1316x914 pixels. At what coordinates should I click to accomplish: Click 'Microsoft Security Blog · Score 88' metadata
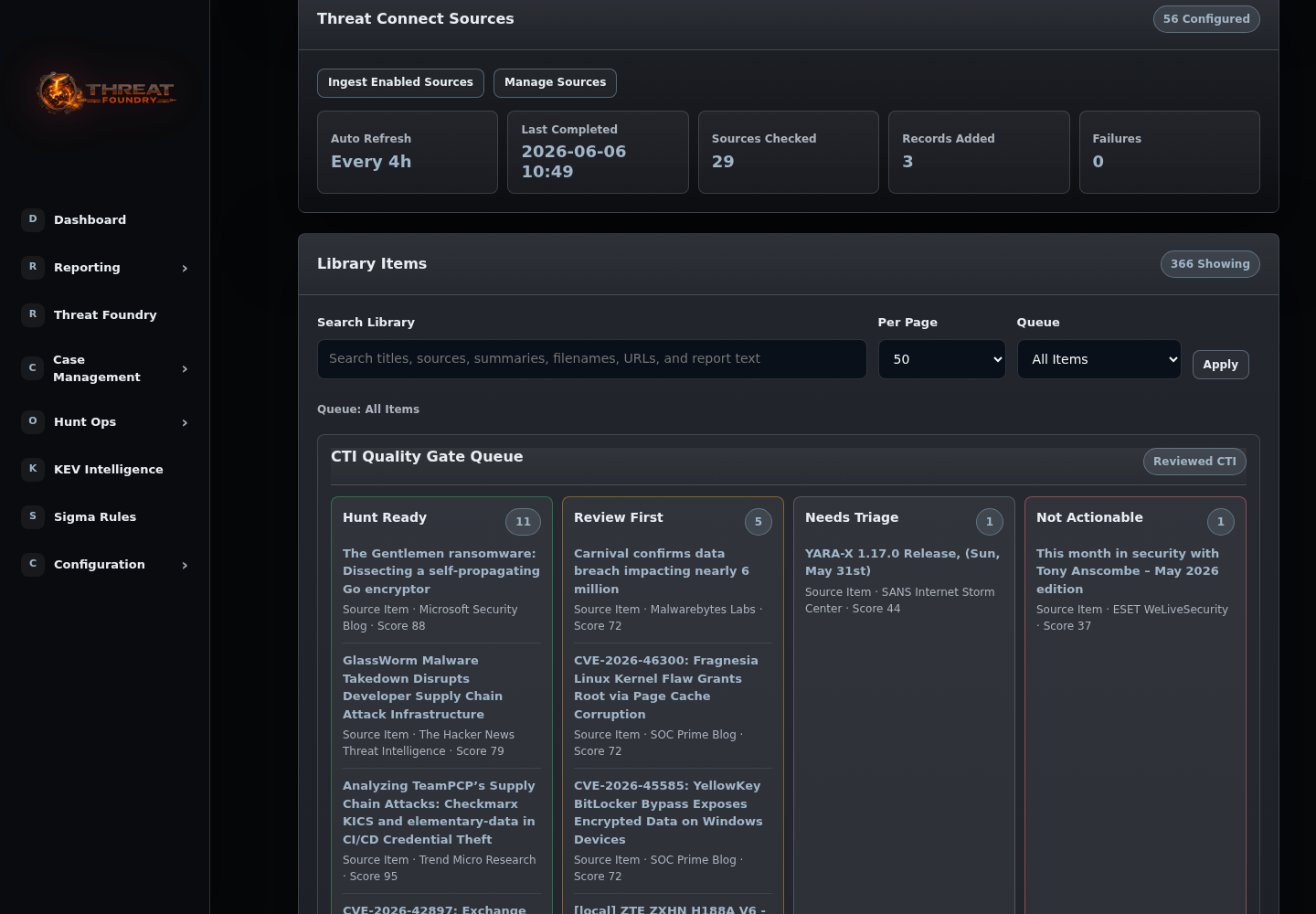tap(430, 618)
